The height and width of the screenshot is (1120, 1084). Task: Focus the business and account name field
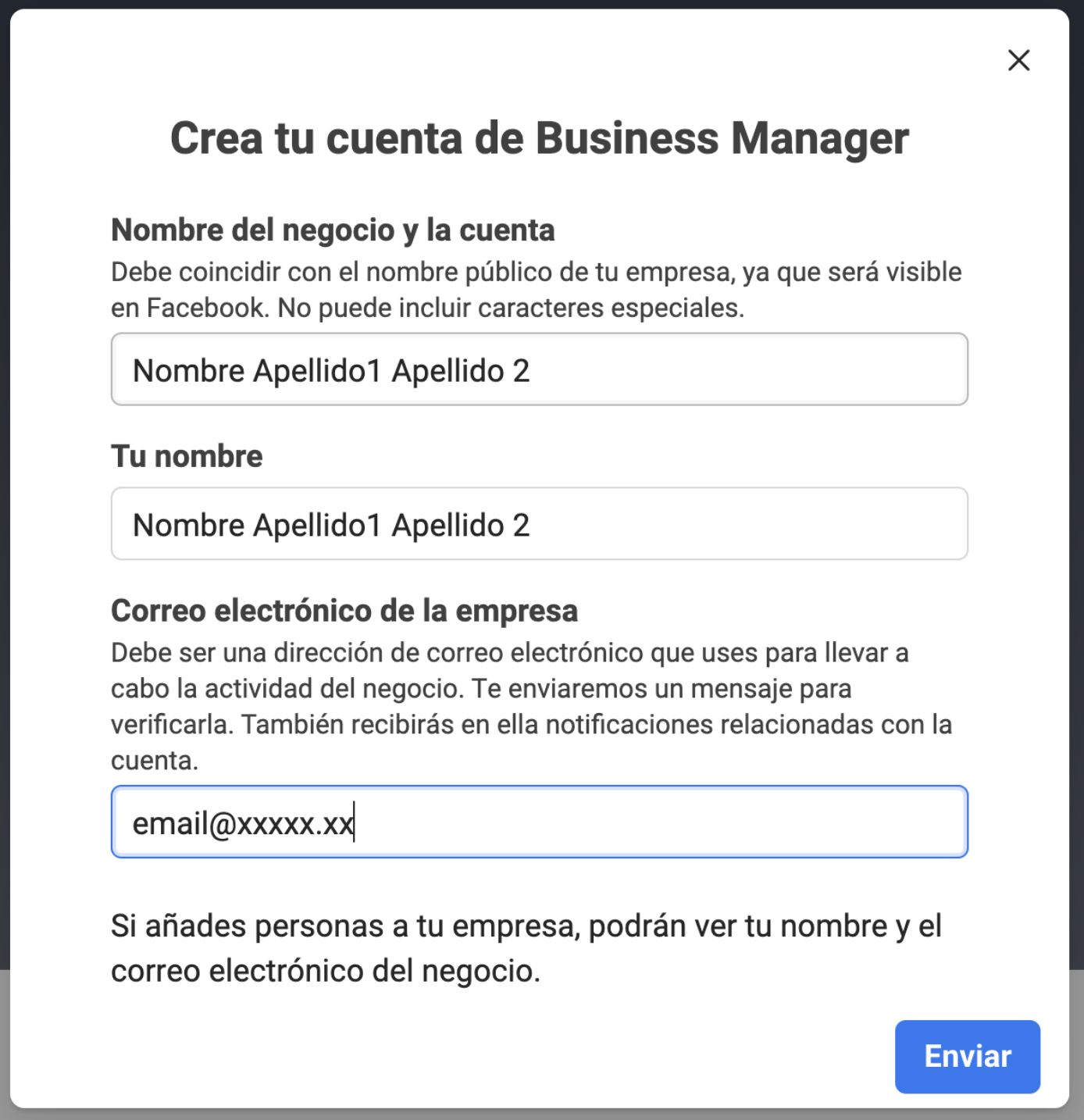[540, 369]
